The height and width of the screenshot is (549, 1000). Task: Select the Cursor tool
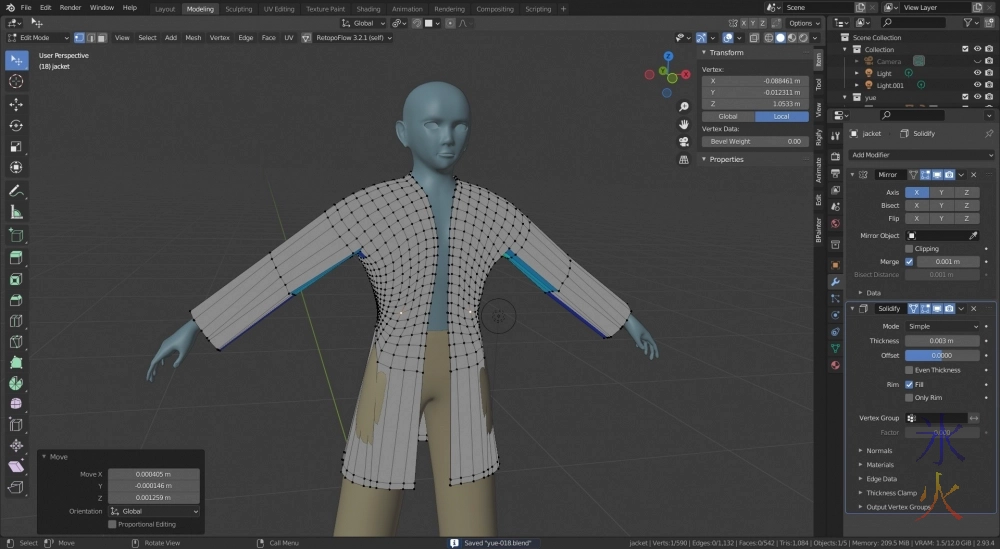tap(16, 81)
